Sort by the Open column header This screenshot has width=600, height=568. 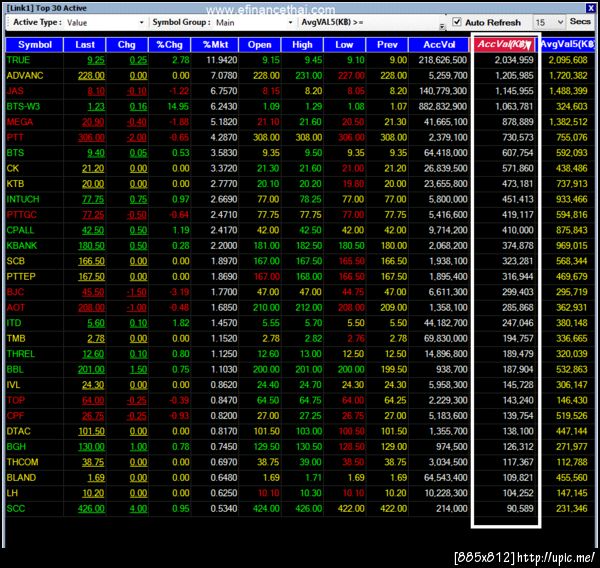point(259,45)
